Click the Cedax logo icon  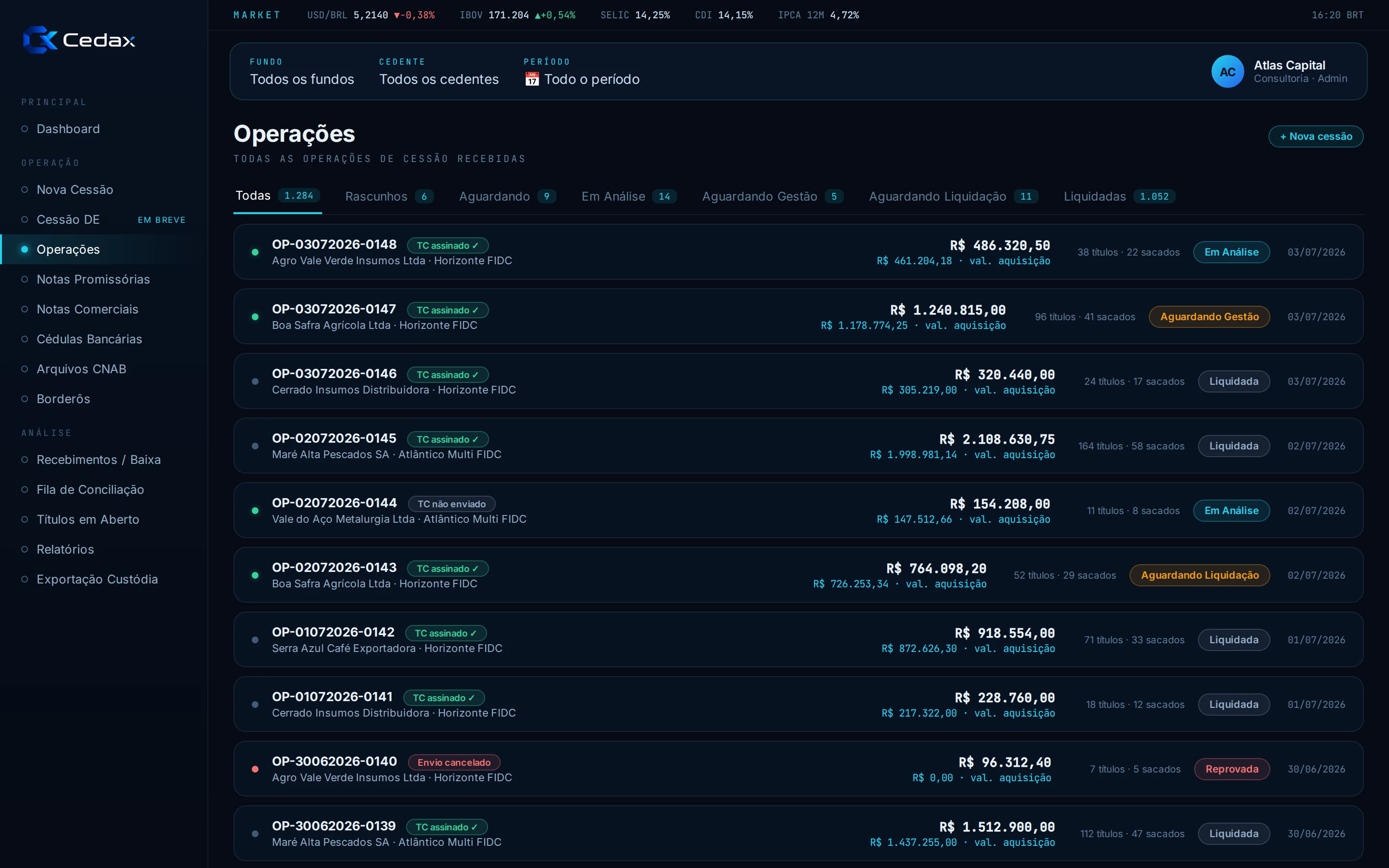coord(40,40)
